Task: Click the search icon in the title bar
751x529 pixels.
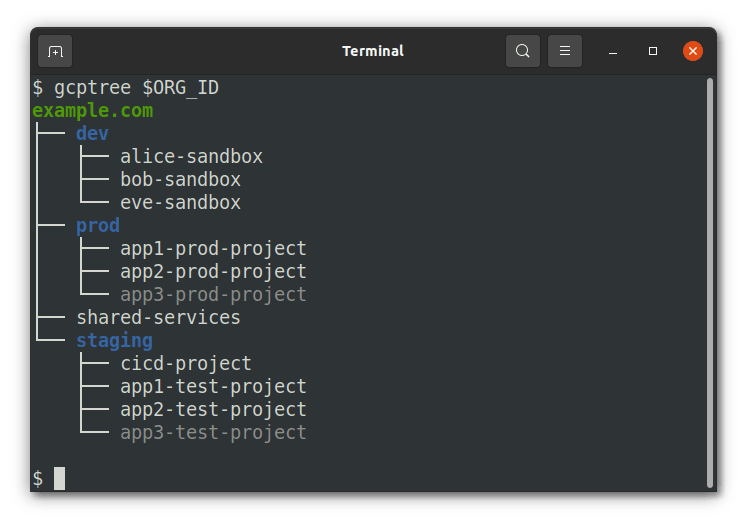Action: point(522,51)
